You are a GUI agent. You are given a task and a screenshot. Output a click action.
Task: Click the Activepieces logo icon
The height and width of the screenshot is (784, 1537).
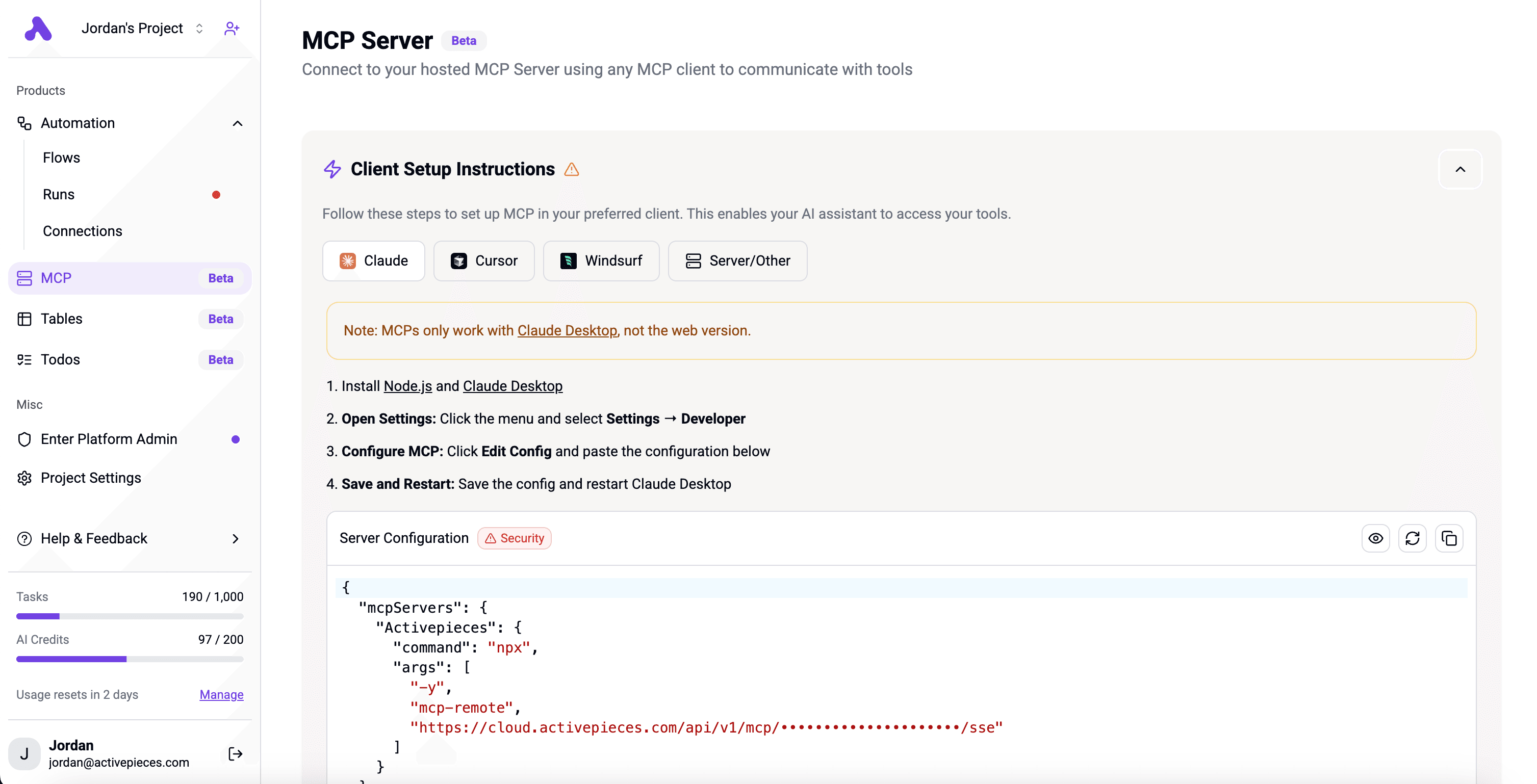tap(38, 29)
